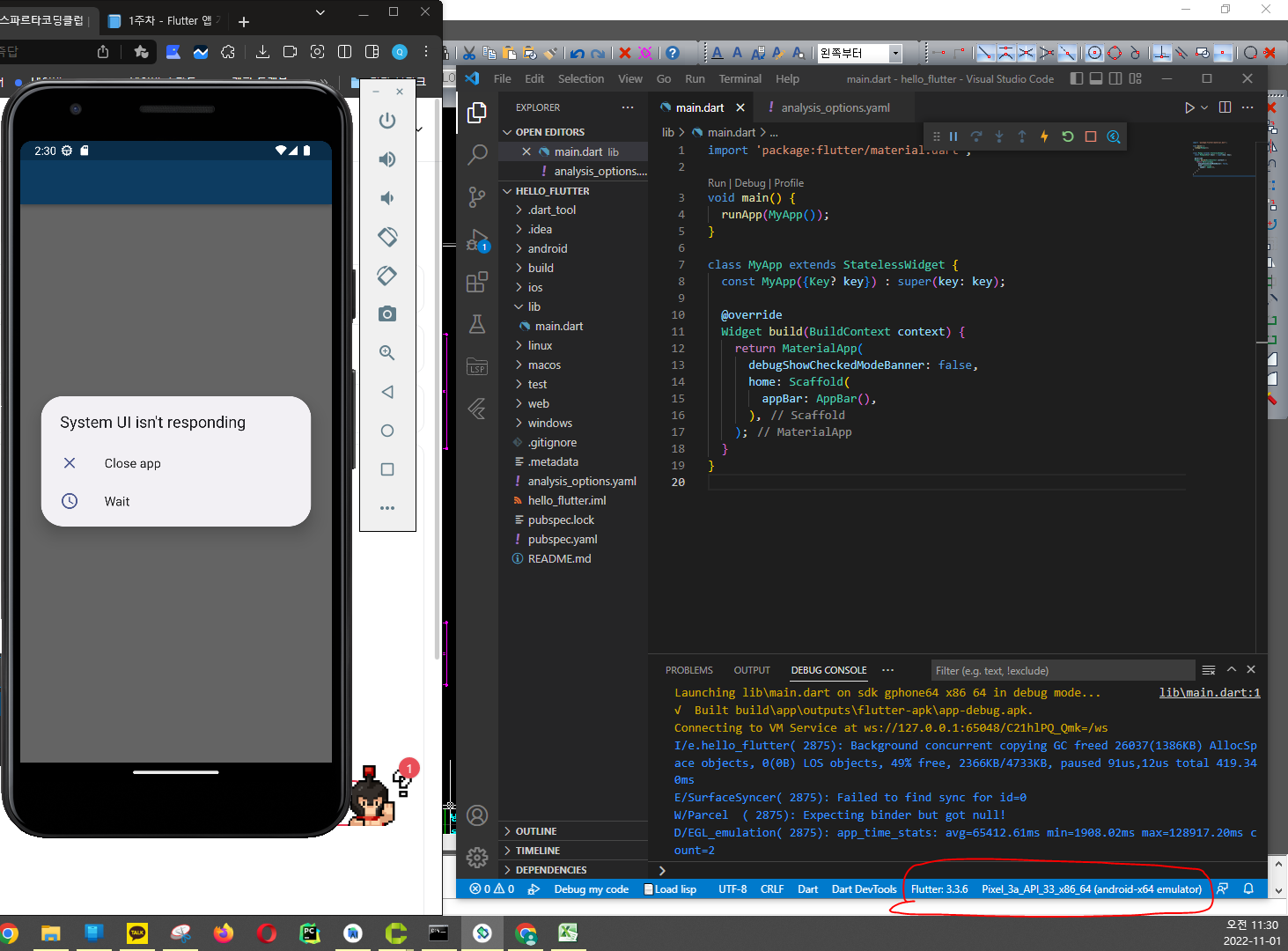
Task: Open the File menu in VS Code
Action: click(x=503, y=78)
